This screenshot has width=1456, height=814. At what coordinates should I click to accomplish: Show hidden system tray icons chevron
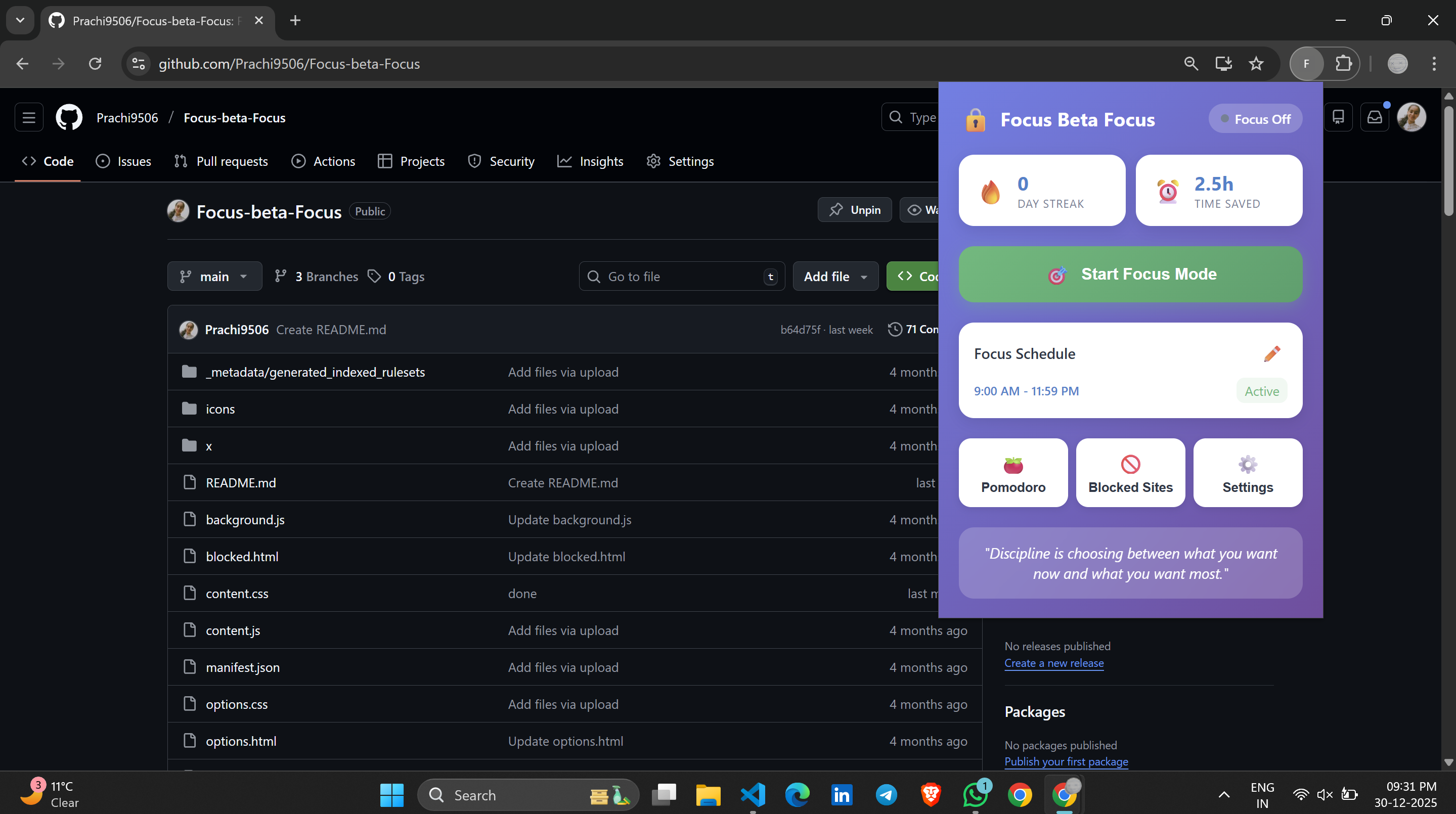[1224, 795]
